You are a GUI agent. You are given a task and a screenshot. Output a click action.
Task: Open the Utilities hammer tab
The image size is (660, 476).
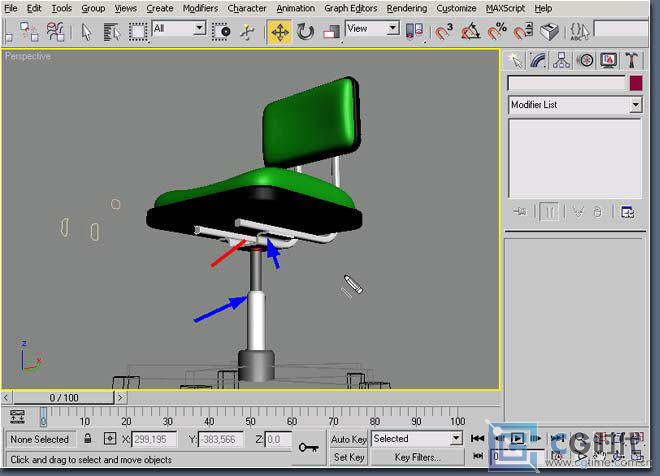coord(631,60)
